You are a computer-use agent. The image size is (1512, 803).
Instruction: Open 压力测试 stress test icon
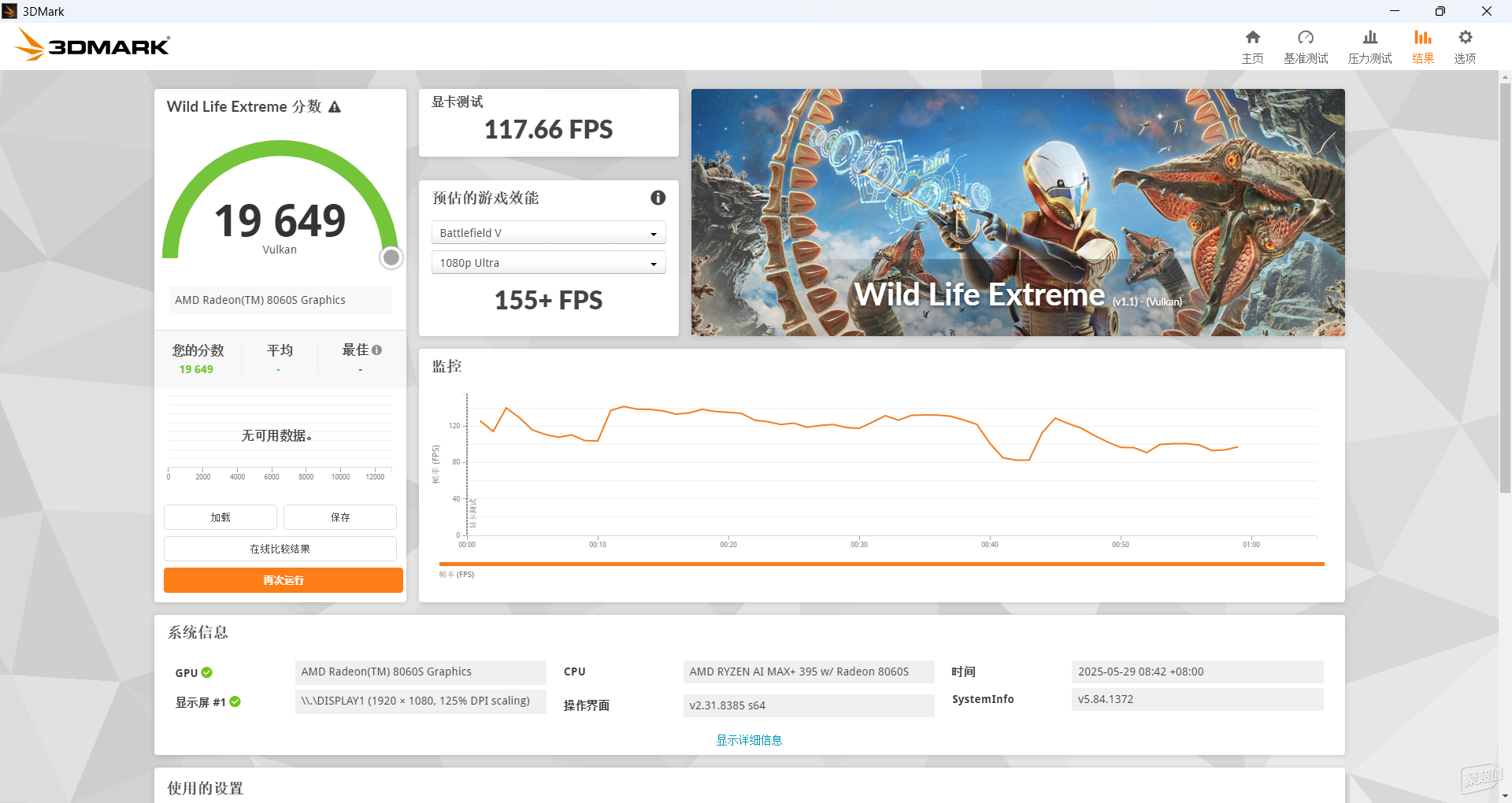coord(1370,37)
